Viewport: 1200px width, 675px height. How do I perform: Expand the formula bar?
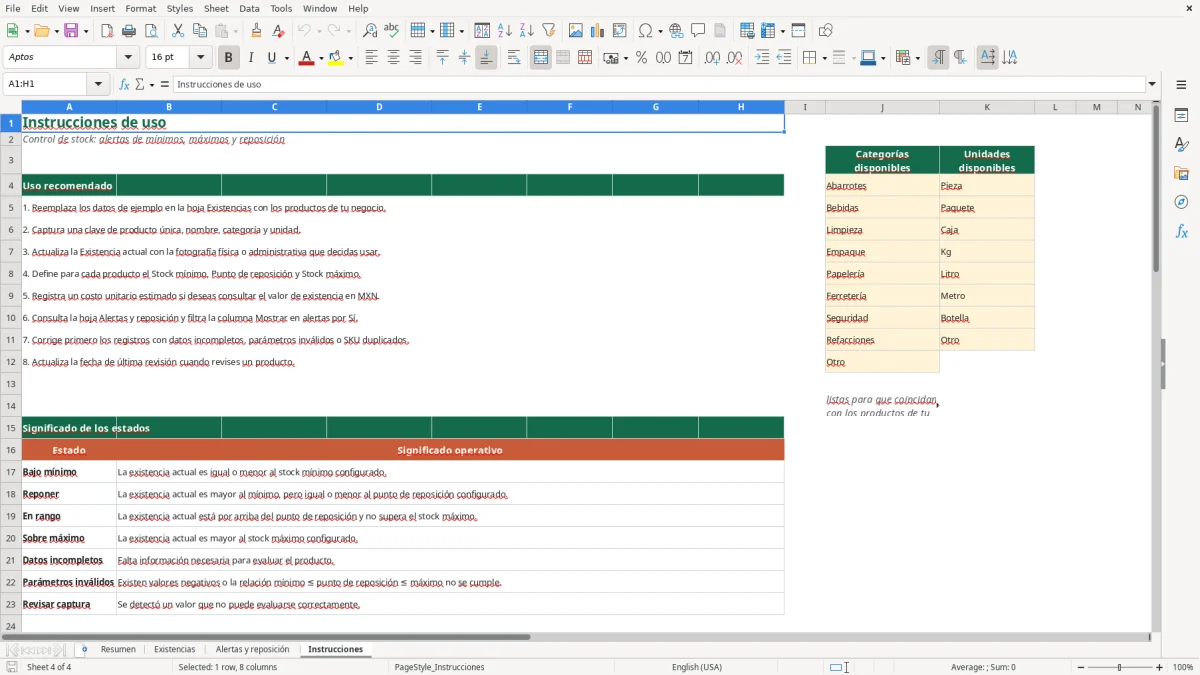(1152, 84)
